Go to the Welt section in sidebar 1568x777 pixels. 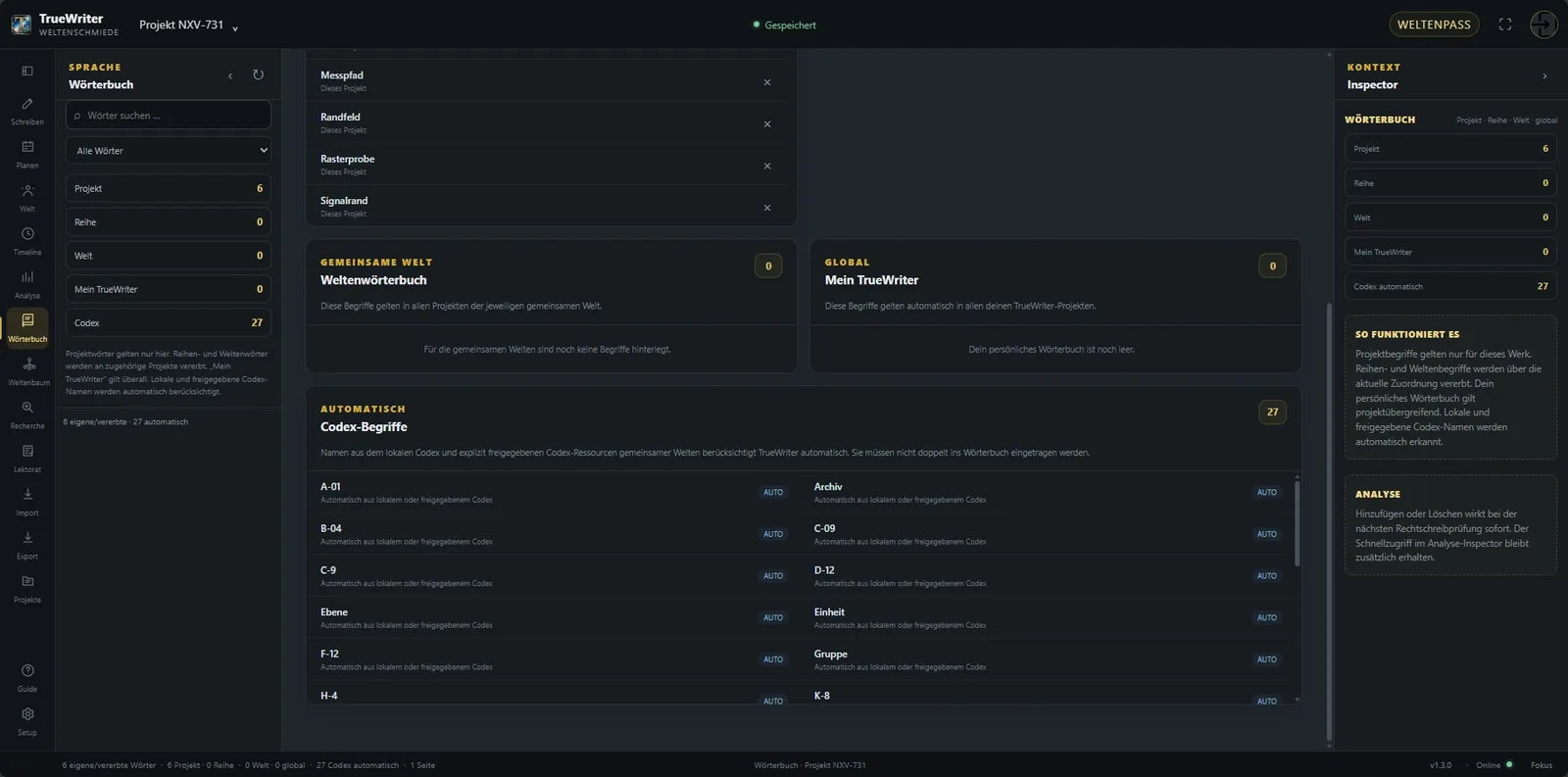click(x=27, y=197)
